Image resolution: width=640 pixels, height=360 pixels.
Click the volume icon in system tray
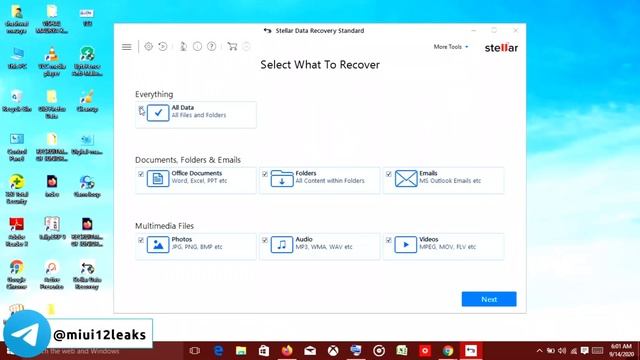tap(562, 351)
